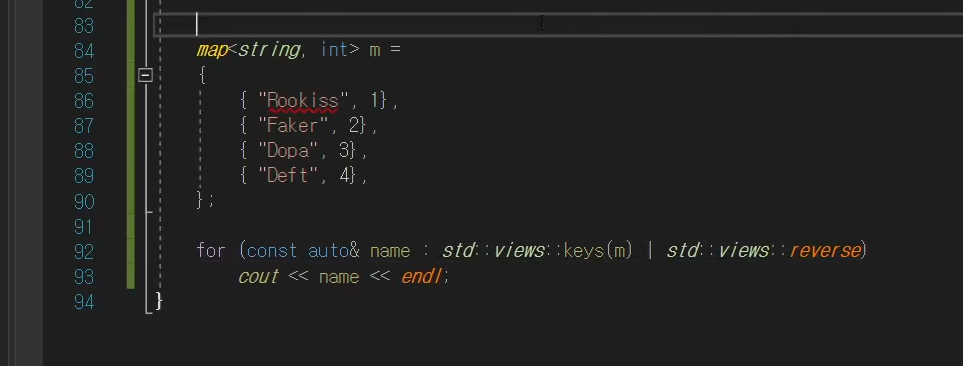963x366 pixels.
Task: Click the "Deft" string literal
Action: click(x=287, y=176)
